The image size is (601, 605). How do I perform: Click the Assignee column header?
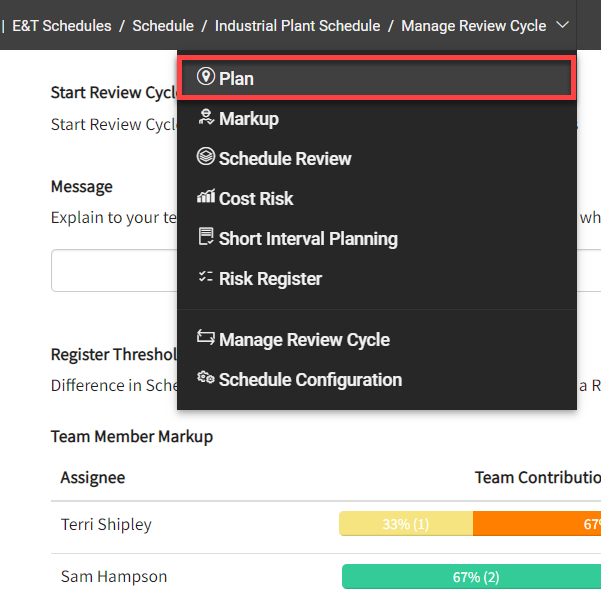pyautogui.click(x=92, y=477)
